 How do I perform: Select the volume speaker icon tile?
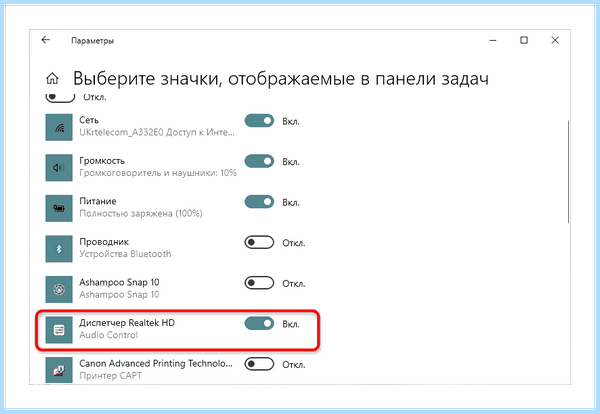(59, 168)
